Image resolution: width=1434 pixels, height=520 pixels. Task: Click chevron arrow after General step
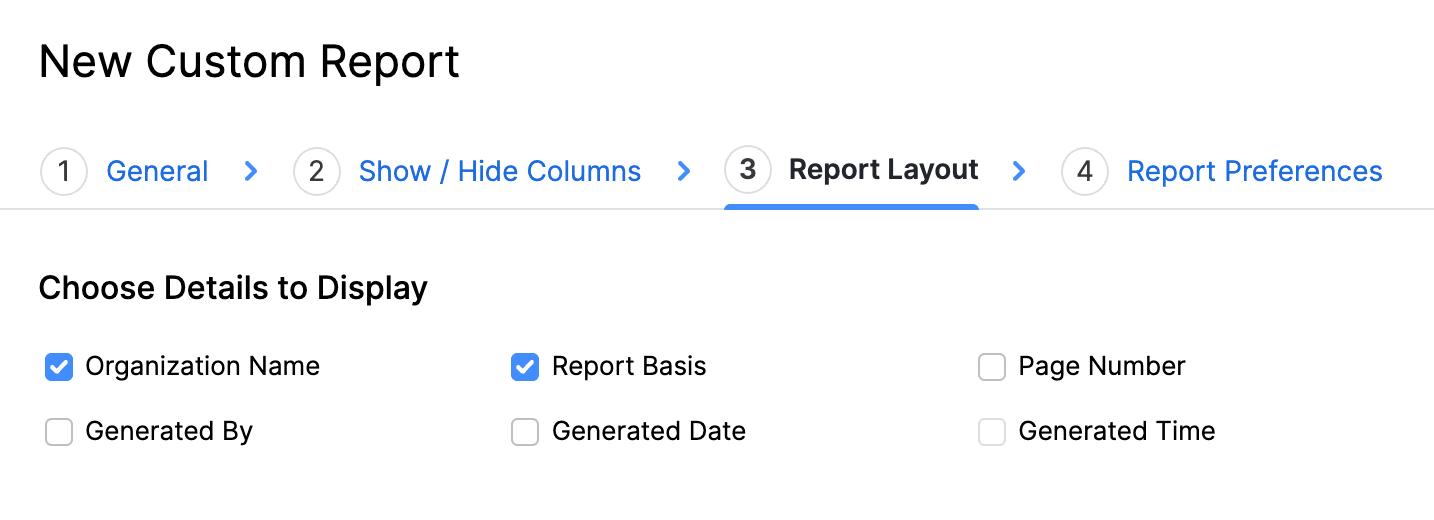click(251, 172)
